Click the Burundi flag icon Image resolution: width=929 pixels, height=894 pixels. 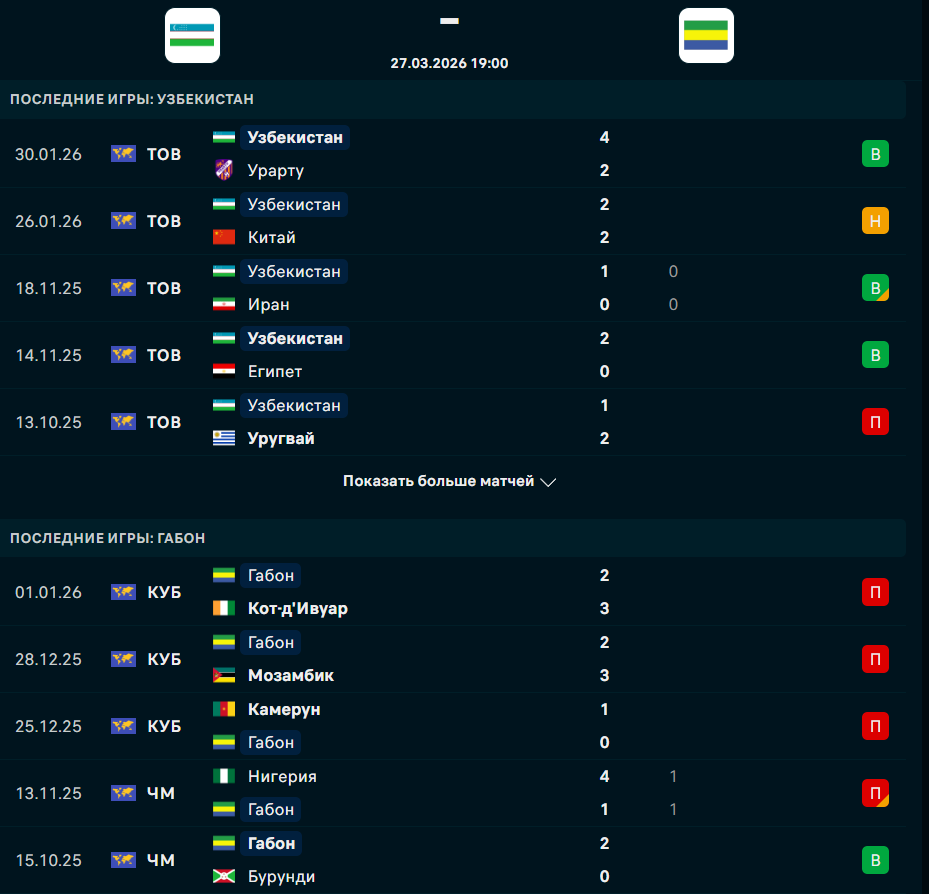point(224,877)
